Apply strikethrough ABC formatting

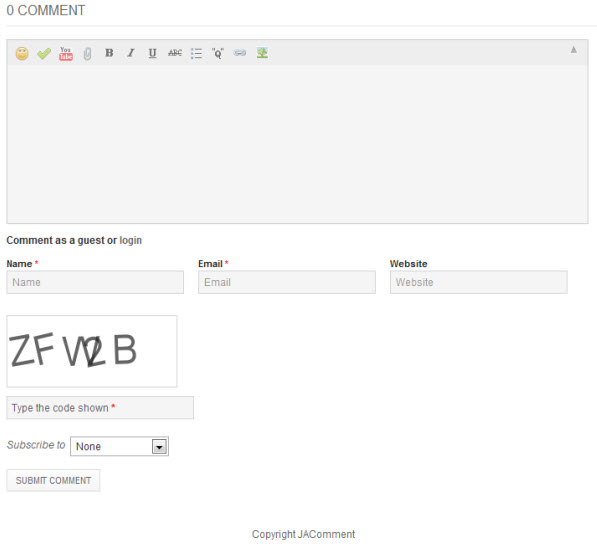[x=175, y=53]
